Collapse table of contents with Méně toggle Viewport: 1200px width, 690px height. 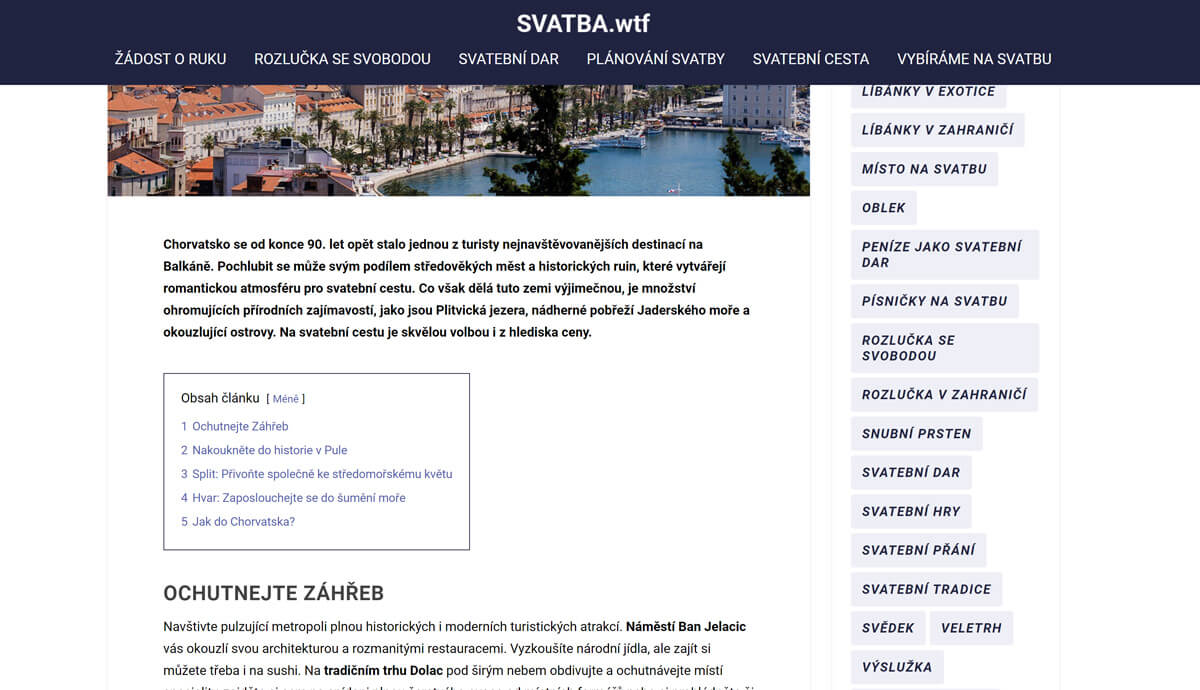click(285, 399)
